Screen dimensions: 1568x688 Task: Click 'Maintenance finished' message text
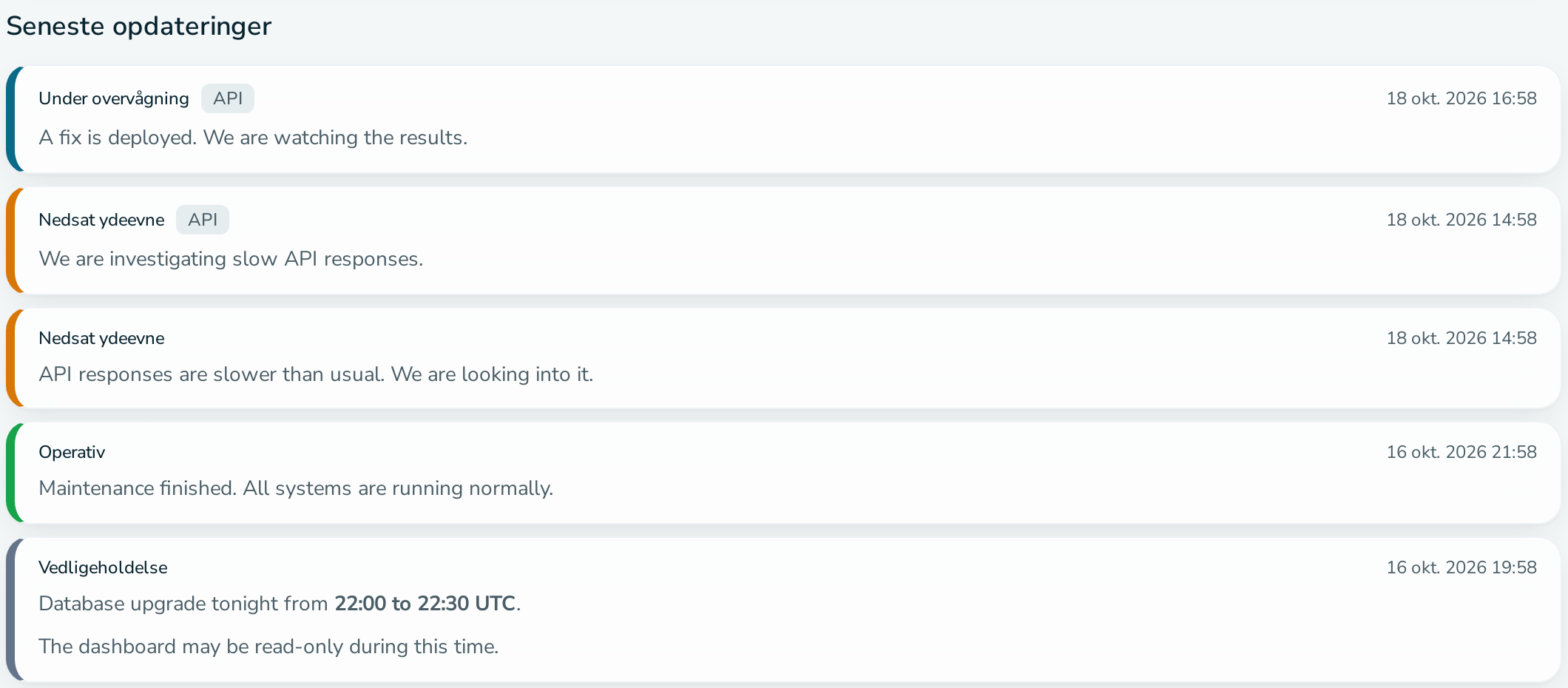point(138,488)
